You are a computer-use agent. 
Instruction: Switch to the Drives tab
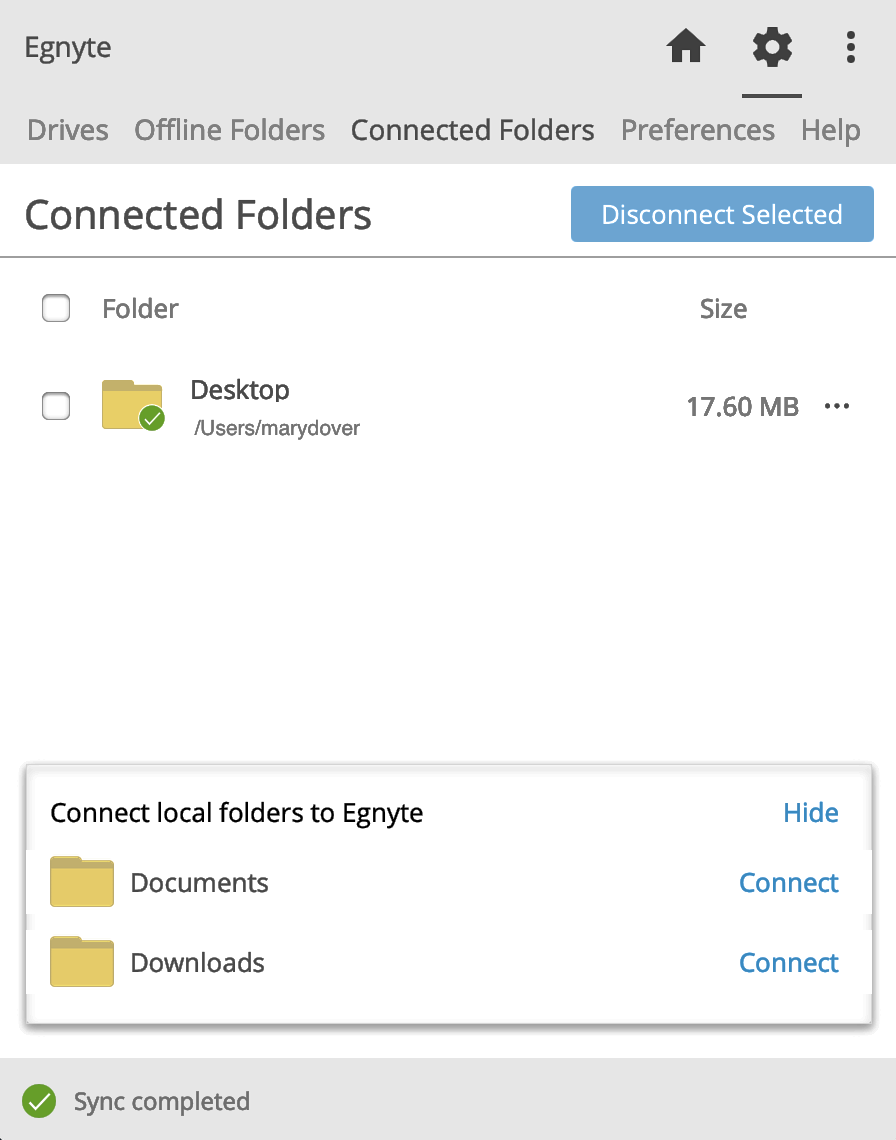click(x=68, y=130)
